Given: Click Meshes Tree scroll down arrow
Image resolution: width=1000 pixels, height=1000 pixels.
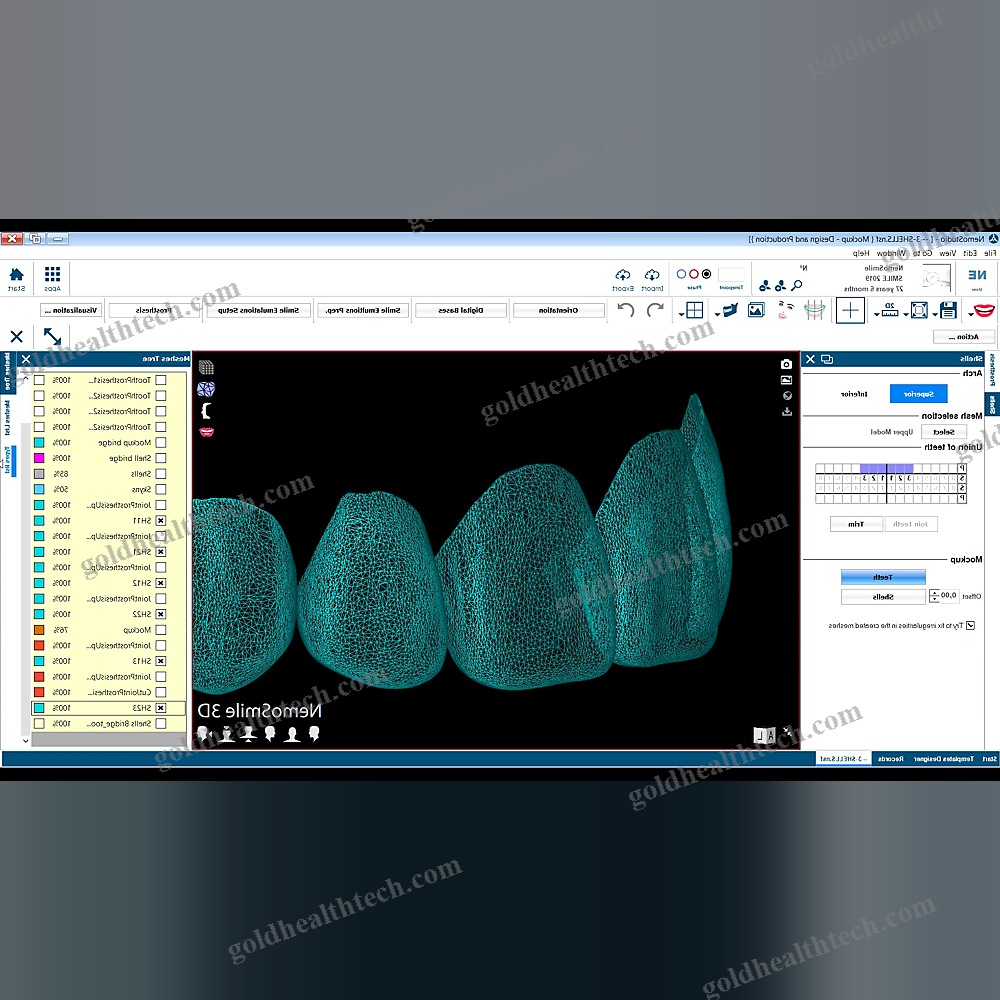Looking at the screenshot, I should click(x=26, y=740).
